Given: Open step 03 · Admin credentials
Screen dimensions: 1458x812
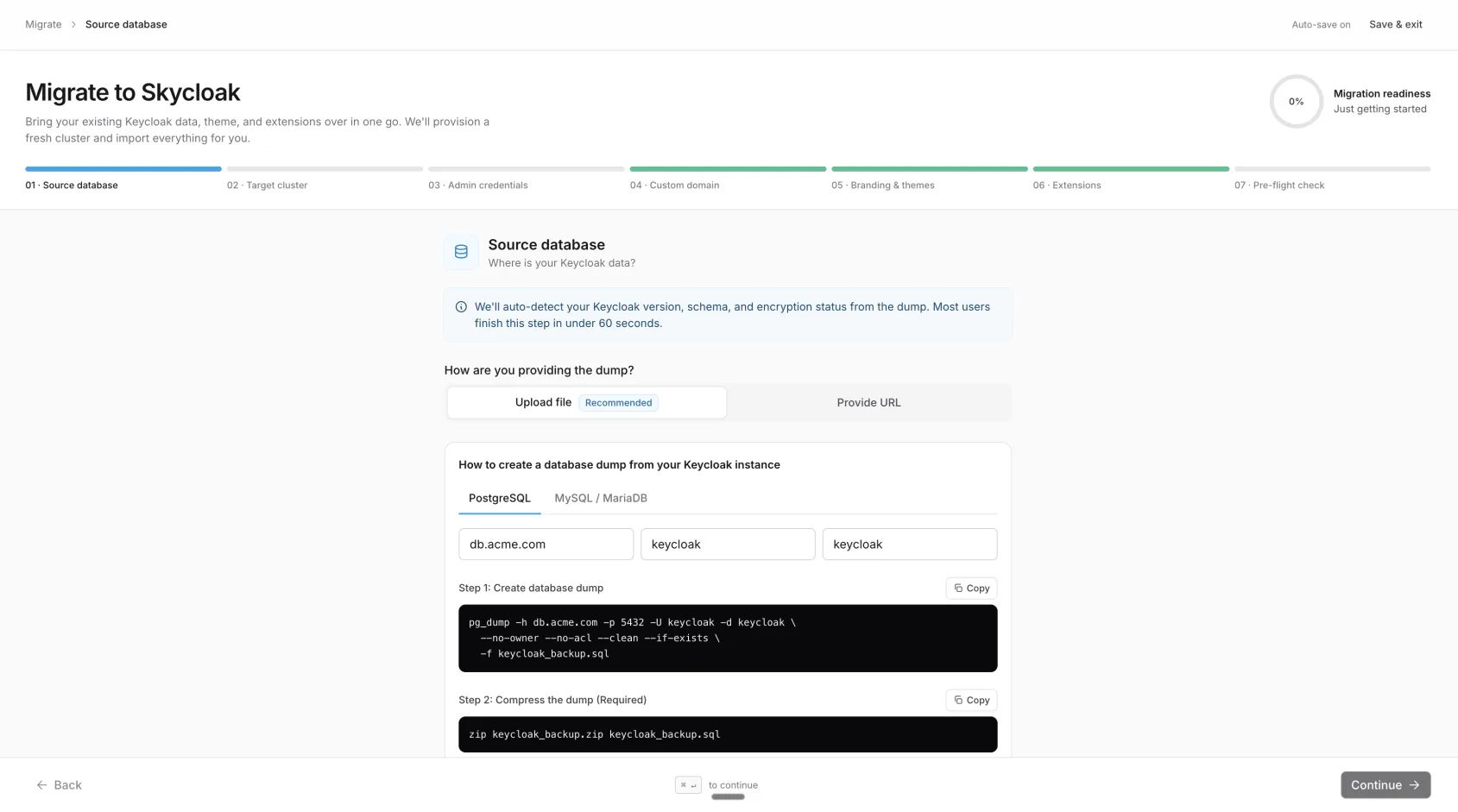Looking at the screenshot, I should 526,179.
